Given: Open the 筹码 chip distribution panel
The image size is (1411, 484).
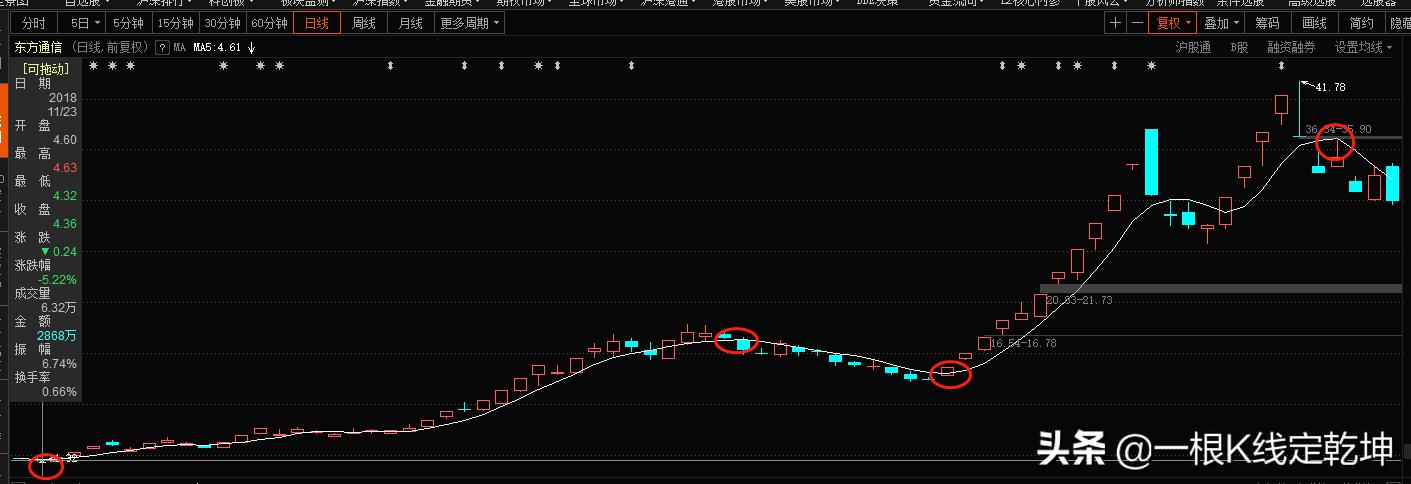Looking at the screenshot, I should pyautogui.click(x=1267, y=23).
